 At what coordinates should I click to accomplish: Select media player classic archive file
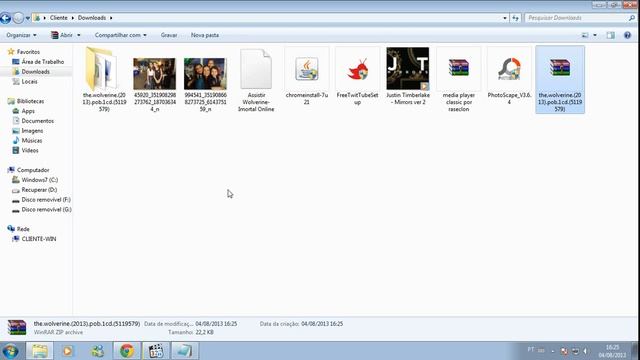tap(458, 68)
